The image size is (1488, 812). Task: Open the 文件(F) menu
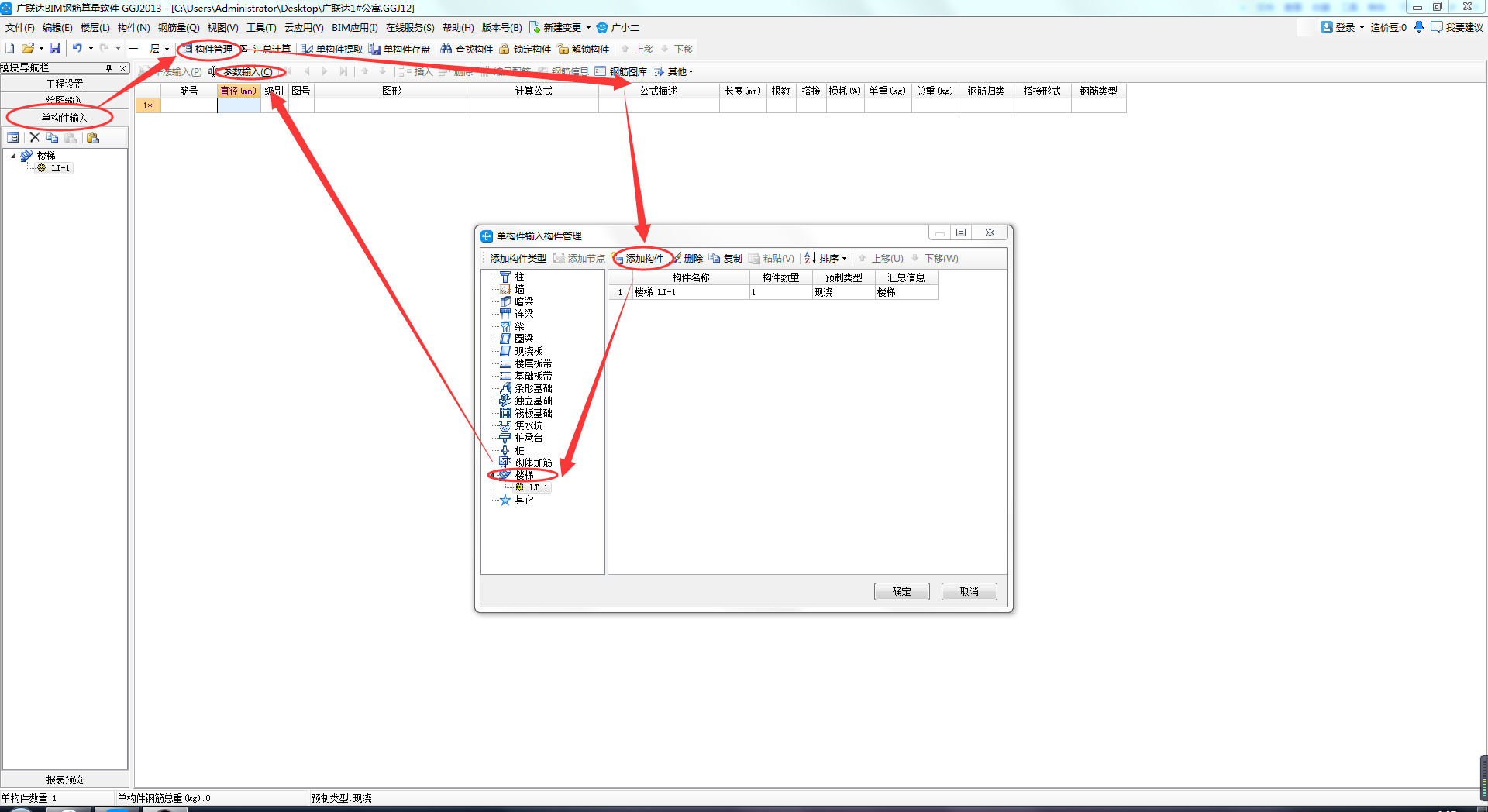click(x=20, y=27)
